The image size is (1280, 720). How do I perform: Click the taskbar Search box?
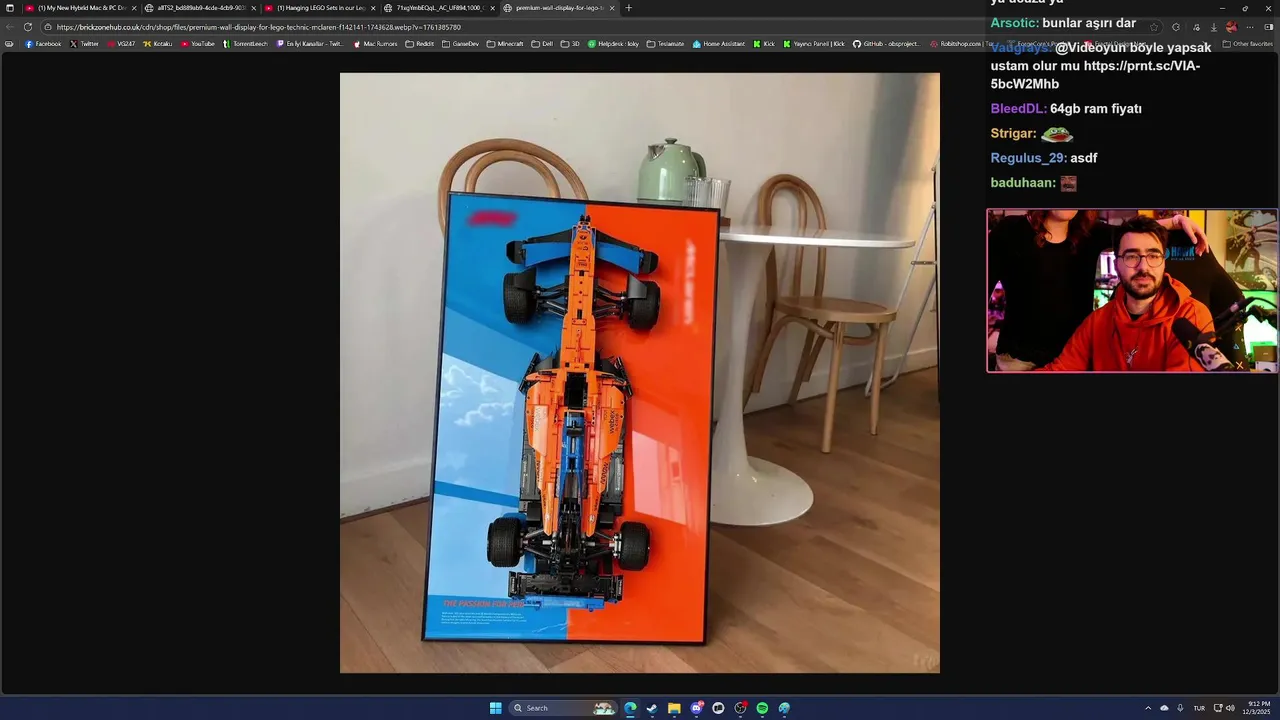point(563,708)
